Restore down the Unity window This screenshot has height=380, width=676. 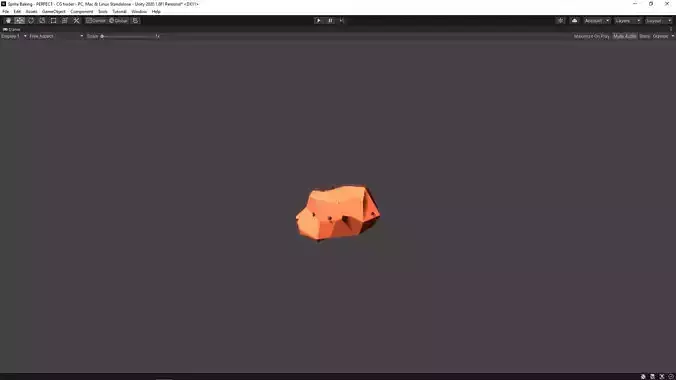click(x=651, y=4)
